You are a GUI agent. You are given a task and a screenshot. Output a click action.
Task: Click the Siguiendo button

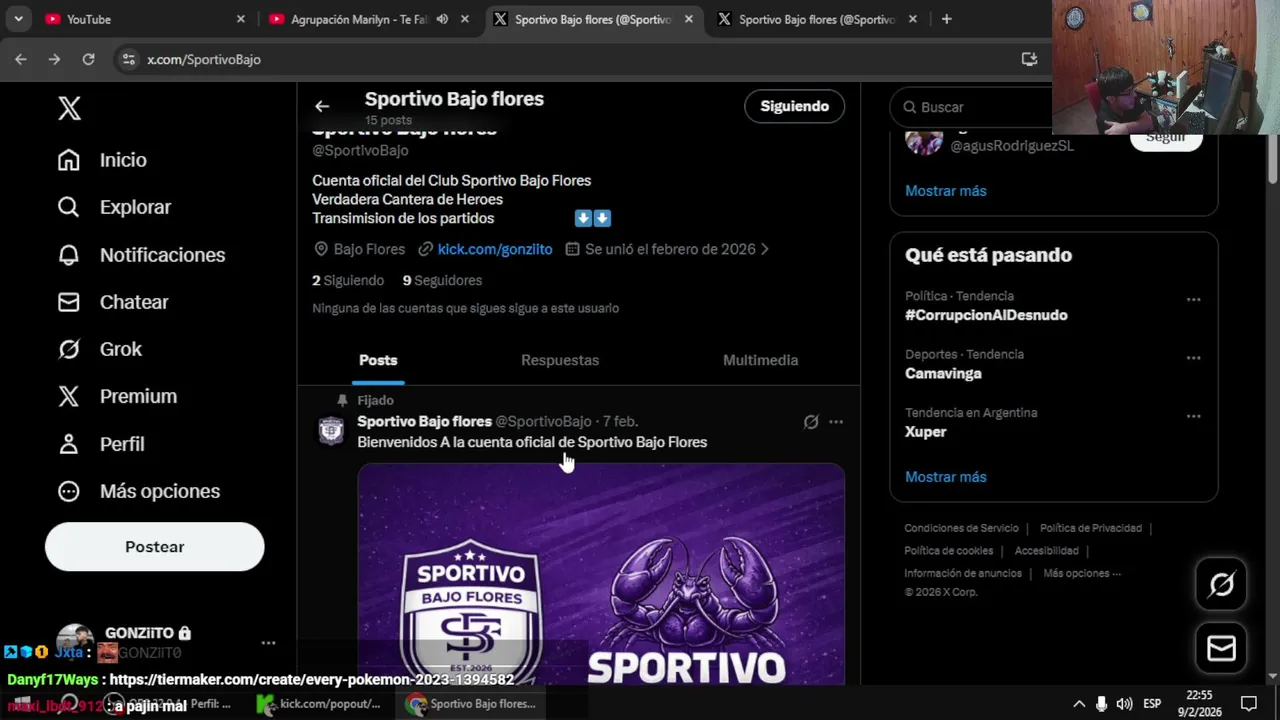point(794,106)
